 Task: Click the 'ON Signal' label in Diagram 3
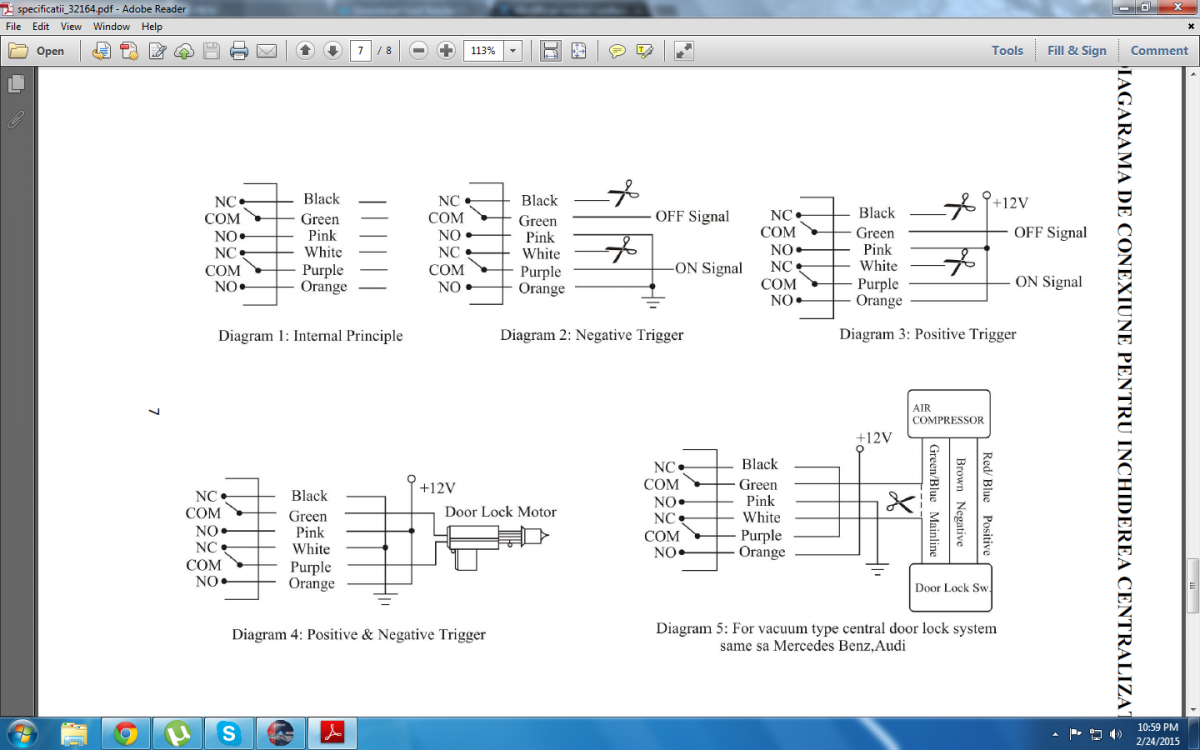point(1049,282)
